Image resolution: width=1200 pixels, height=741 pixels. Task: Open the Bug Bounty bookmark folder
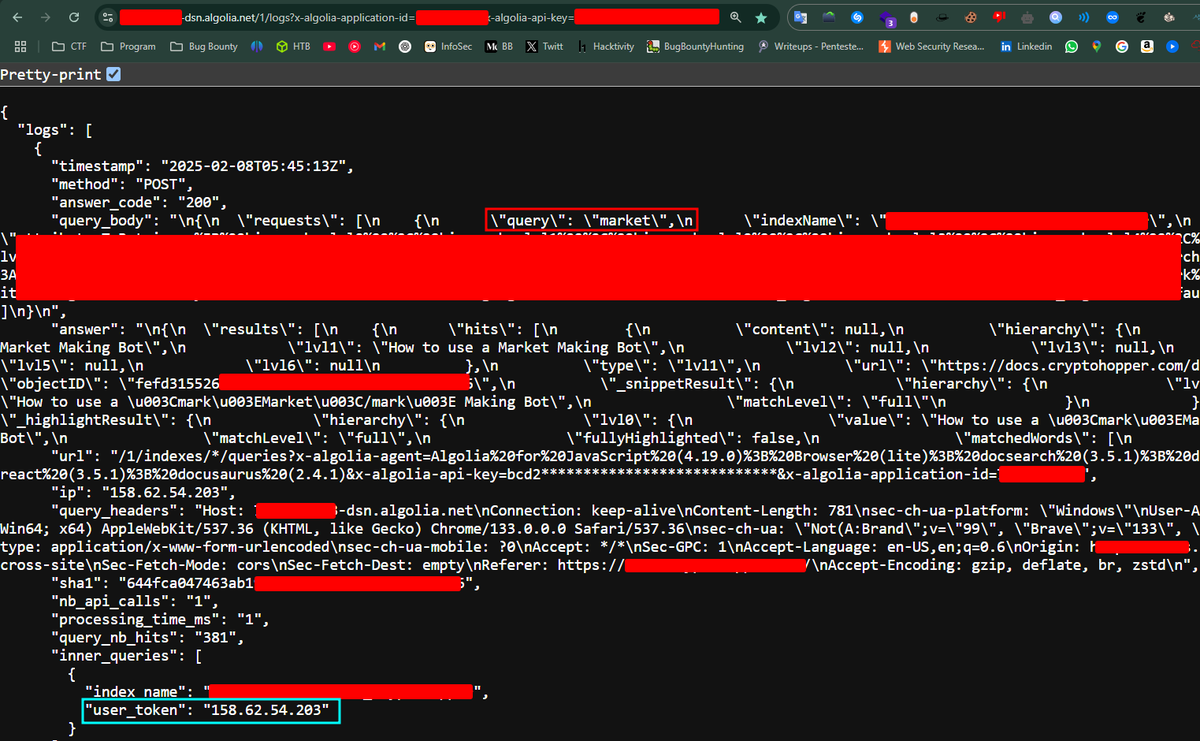[x=205, y=46]
